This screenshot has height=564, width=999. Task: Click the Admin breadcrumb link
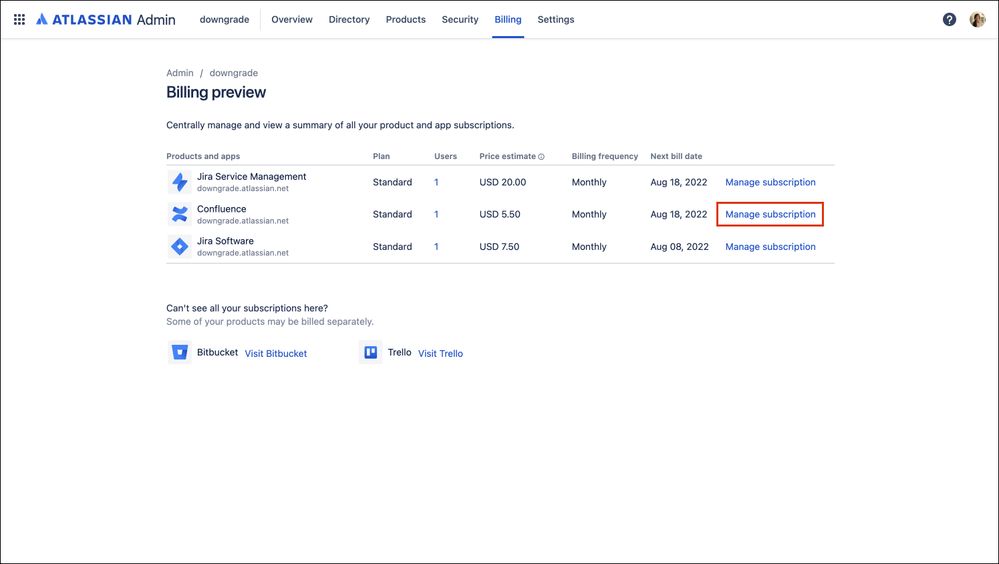click(x=180, y=73)
